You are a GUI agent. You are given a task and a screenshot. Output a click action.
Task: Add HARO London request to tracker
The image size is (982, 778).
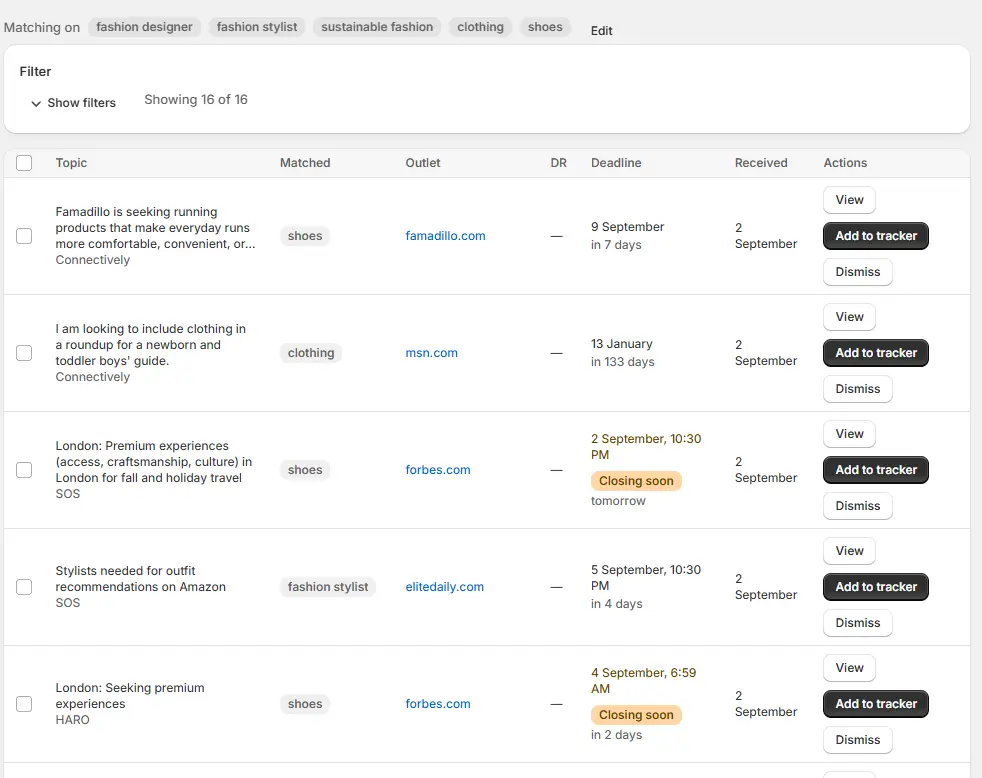[x=876, y=704]
